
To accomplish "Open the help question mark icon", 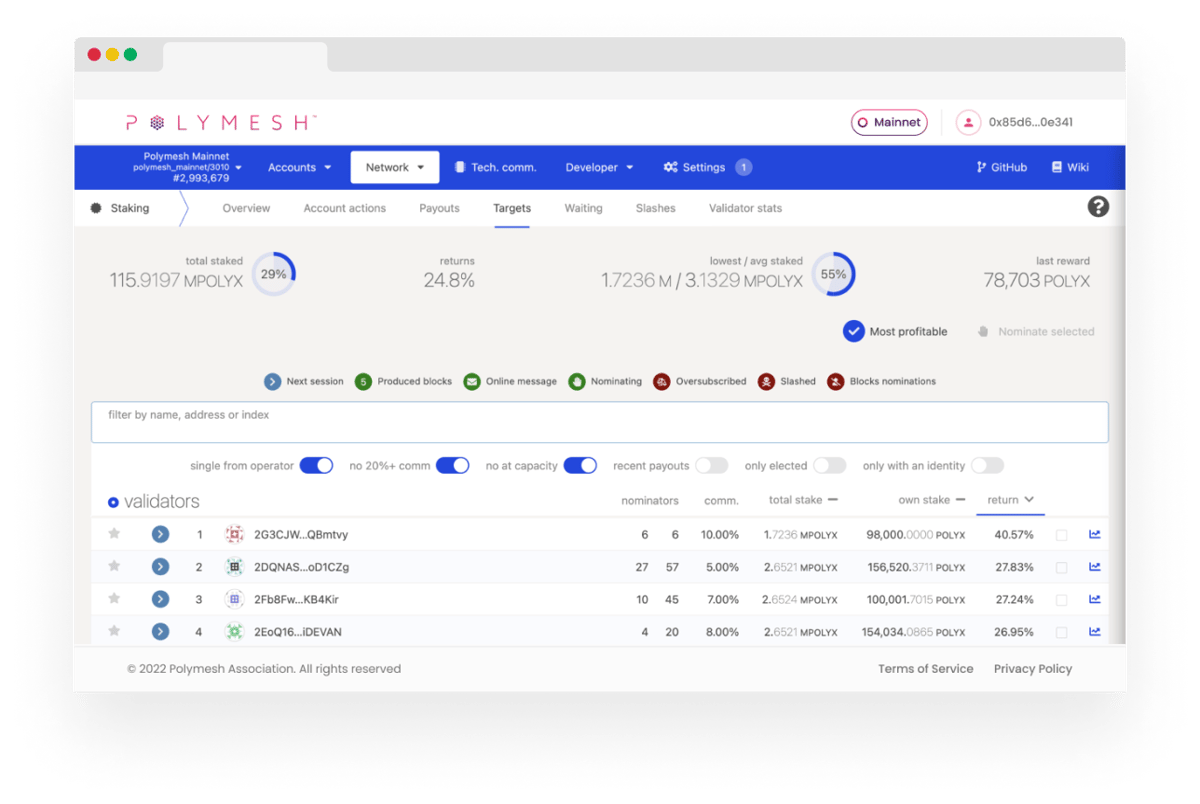I will click(1098, 207).
